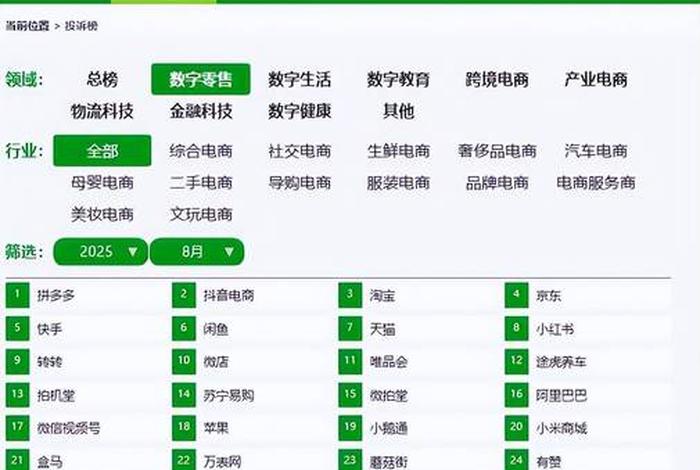The image size is (700, 470).
Task: Select the 总榜 domain tab
Action: pyautogui.click(x=102, y=79)
